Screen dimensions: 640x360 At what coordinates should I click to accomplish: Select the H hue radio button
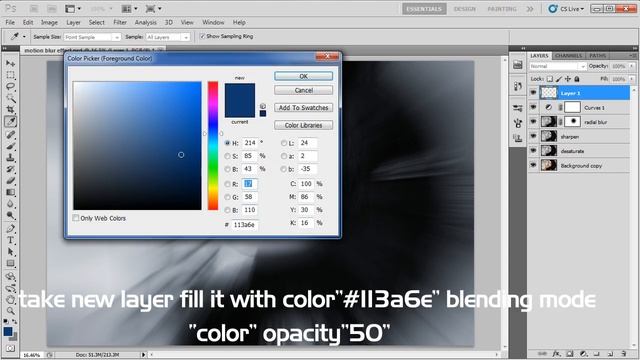227,143
